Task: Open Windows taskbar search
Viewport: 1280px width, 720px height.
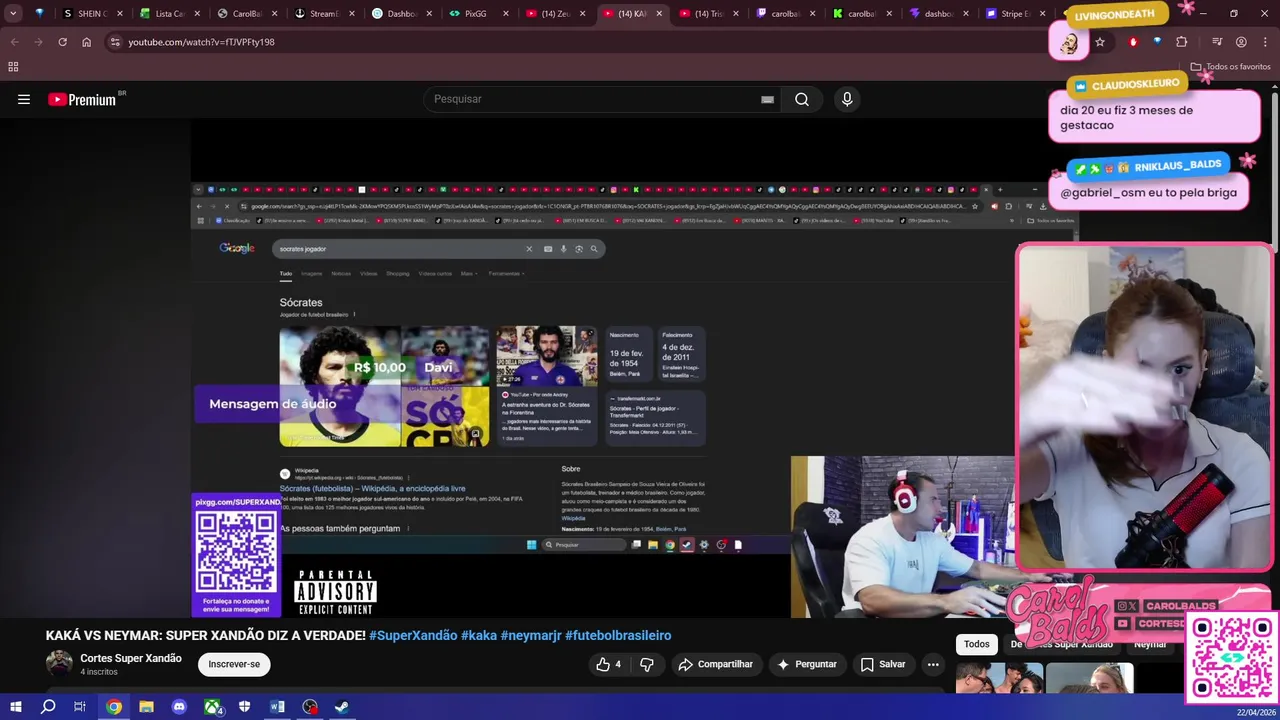Action: click(x=48, y=707)
